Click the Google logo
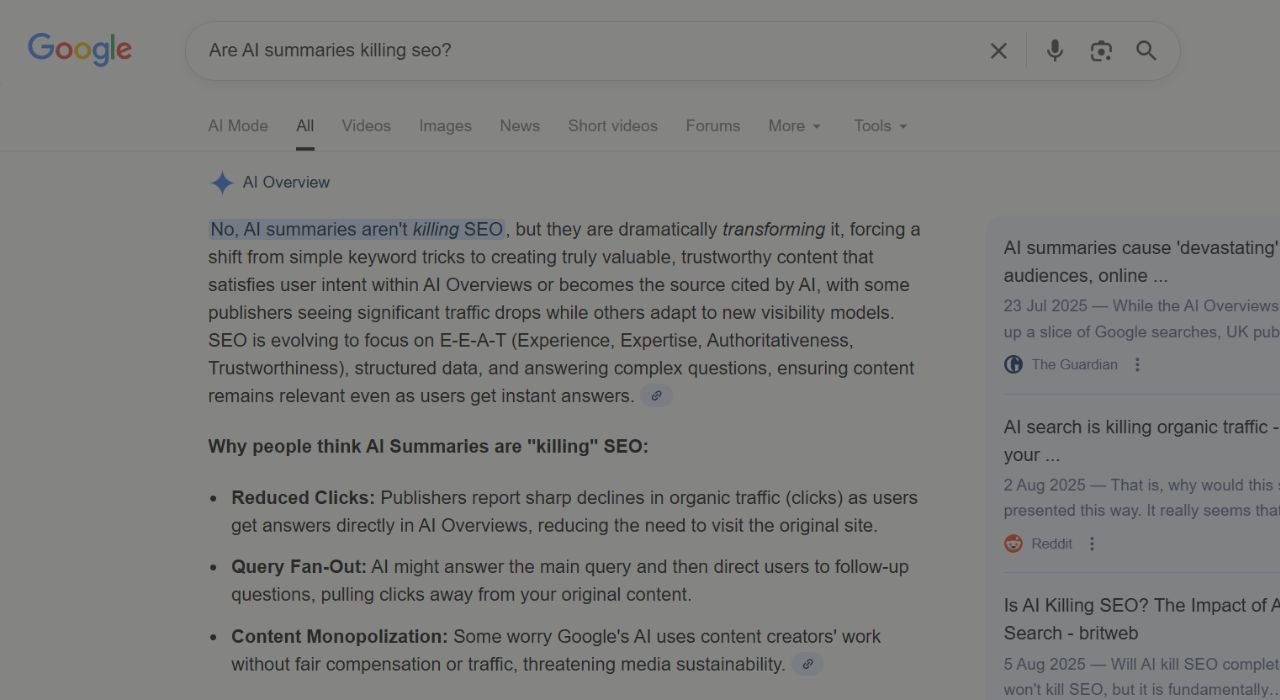The image size is (1280, 700). pos(80,49)
